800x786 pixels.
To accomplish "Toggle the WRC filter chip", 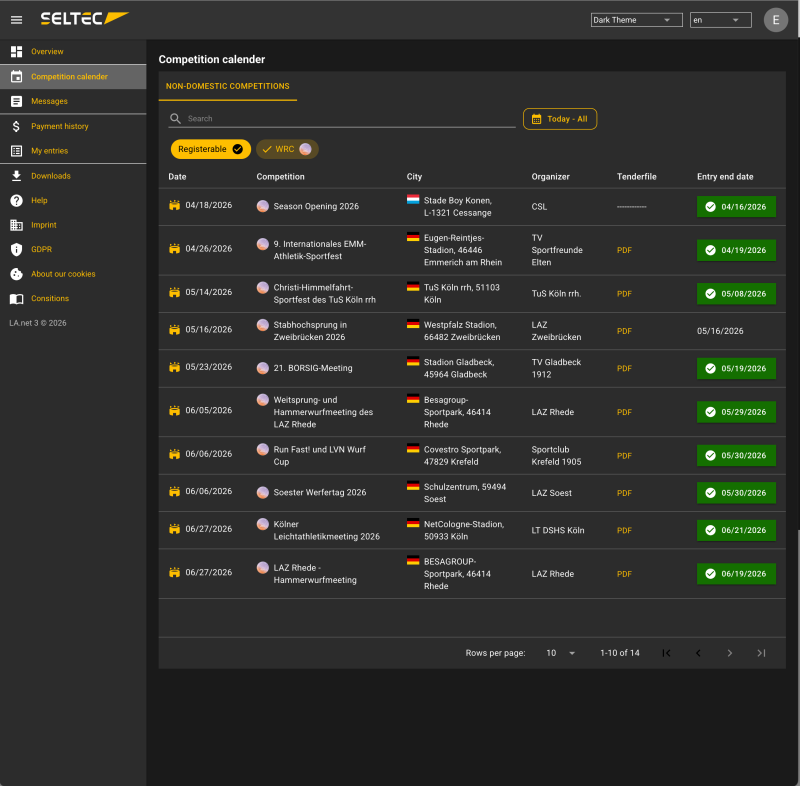I will 287,149.
